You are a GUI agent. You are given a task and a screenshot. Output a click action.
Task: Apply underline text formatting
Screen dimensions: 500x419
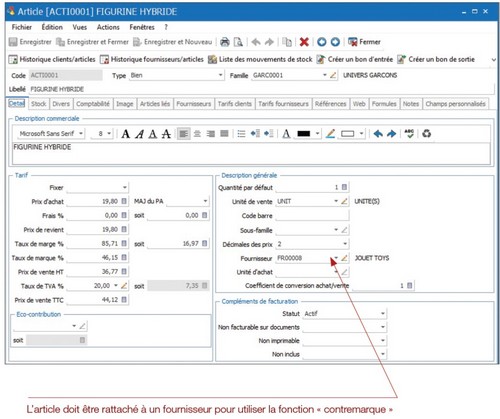(153, 134)
